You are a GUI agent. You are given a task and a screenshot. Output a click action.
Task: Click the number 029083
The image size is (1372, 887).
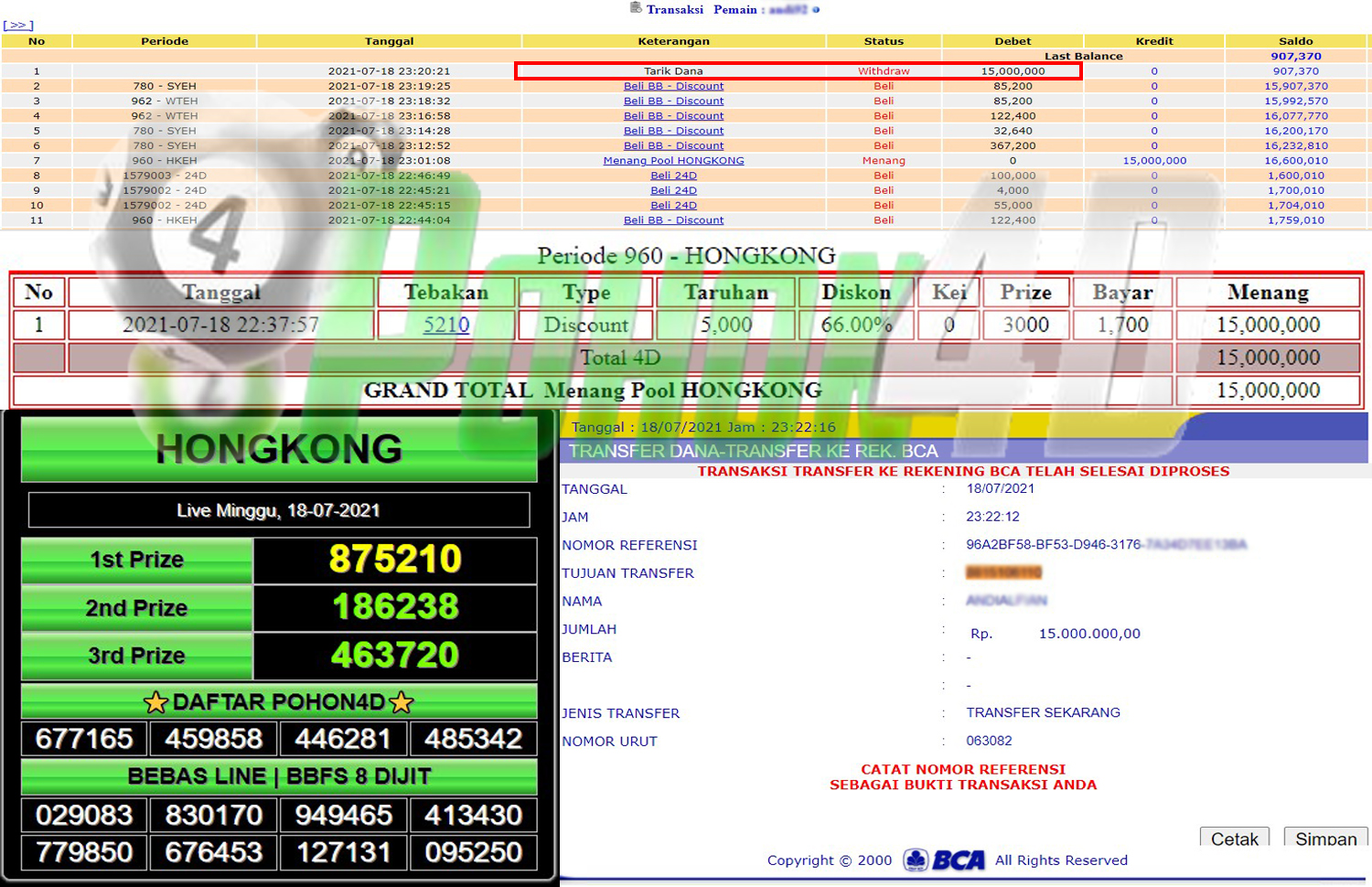(84, 815)
